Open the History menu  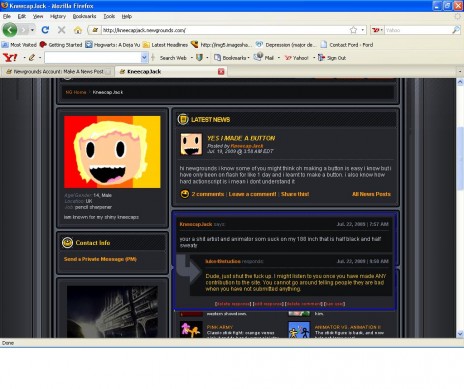[x=58, y=16]
